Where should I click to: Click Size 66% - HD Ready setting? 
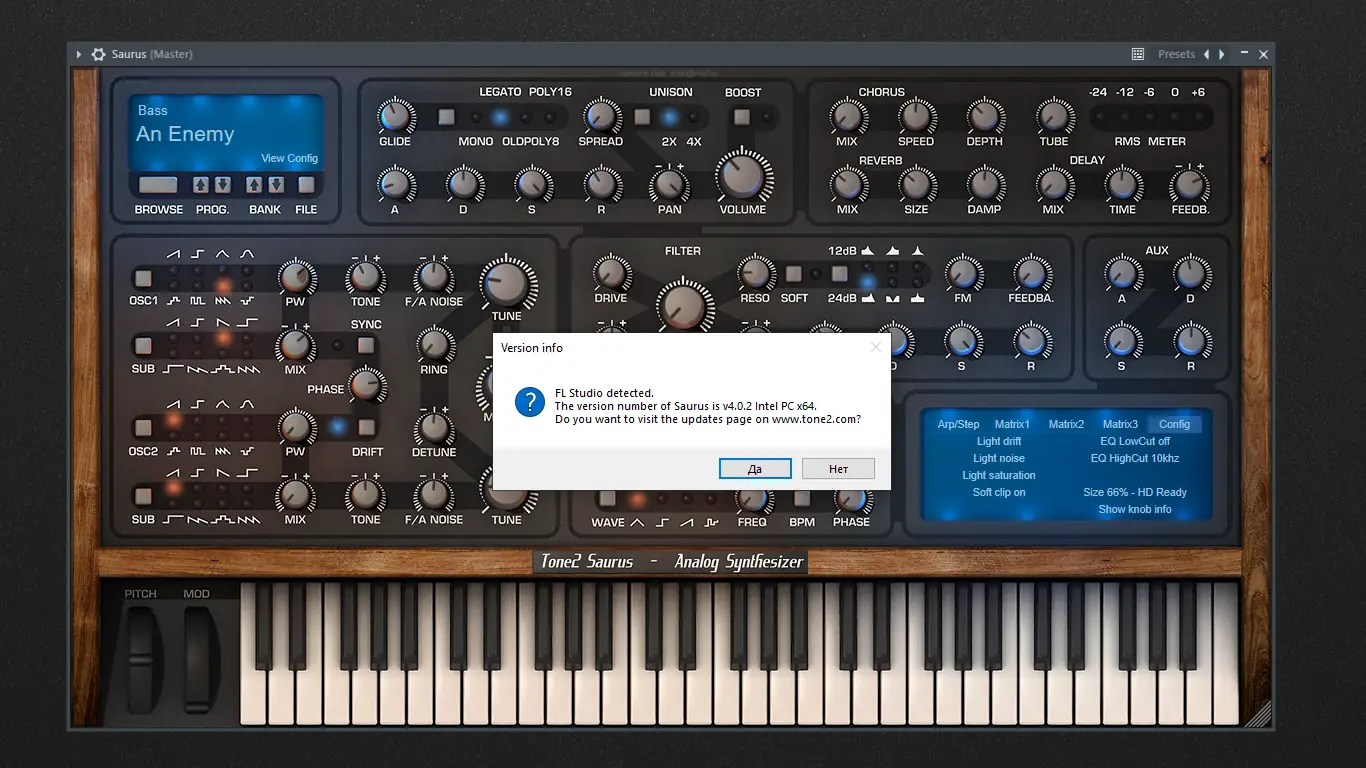click(x=1135, y=492)
